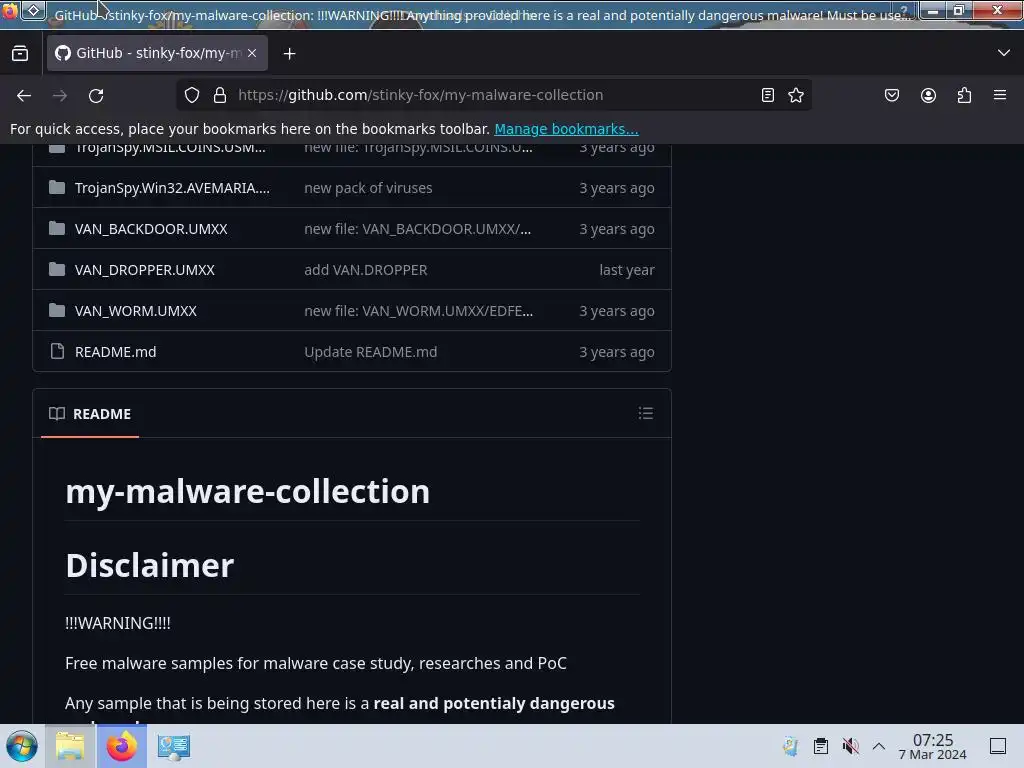
Task: Bookmark this page with star
Action: click(795, 95)
